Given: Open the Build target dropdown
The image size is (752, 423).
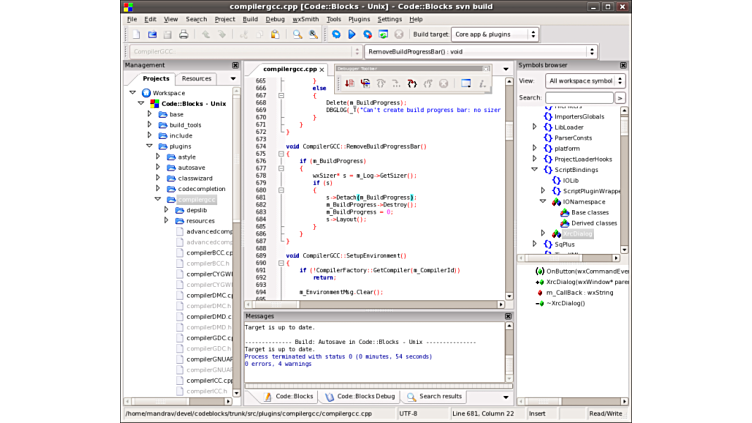Looking at the screenshot, I should 495,34.
